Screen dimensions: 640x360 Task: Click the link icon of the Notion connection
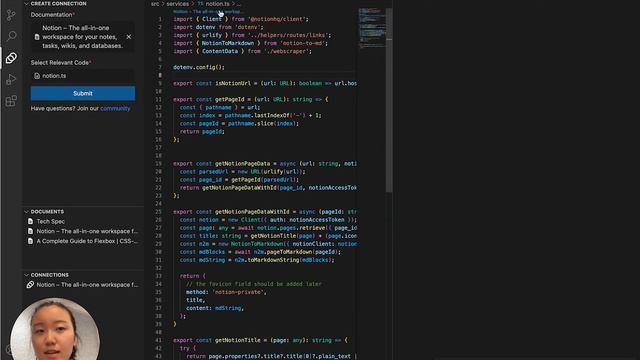[x=30, y=285]
